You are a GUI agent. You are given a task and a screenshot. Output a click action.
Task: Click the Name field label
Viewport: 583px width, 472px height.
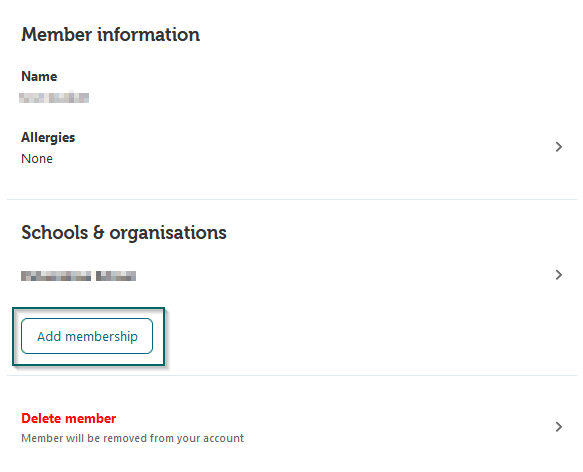tap(39, 77)
